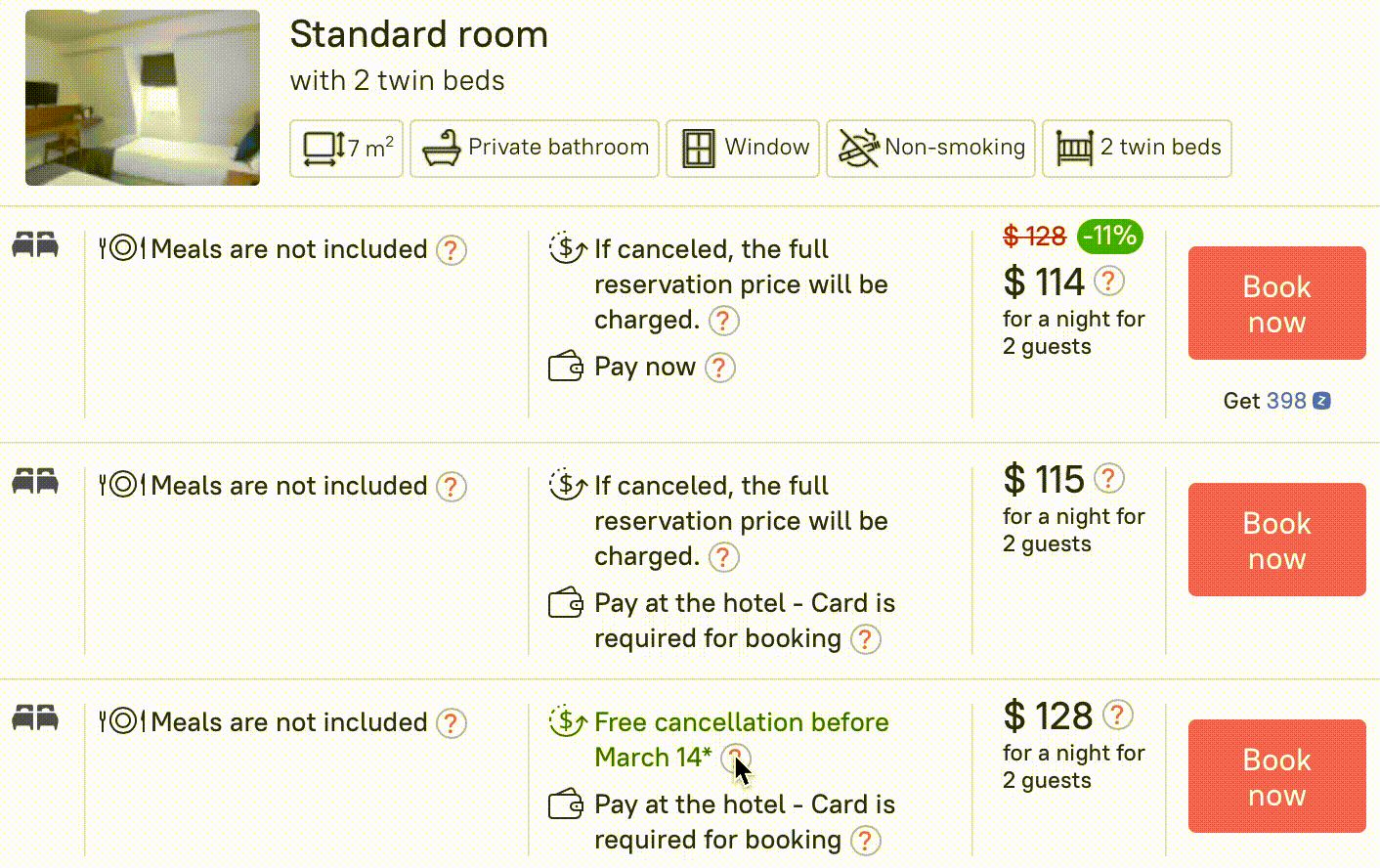Click the help icon beside the $114 price
Image resolution: width=1380 pixels, height=868 pixels.
[1108, 282]
